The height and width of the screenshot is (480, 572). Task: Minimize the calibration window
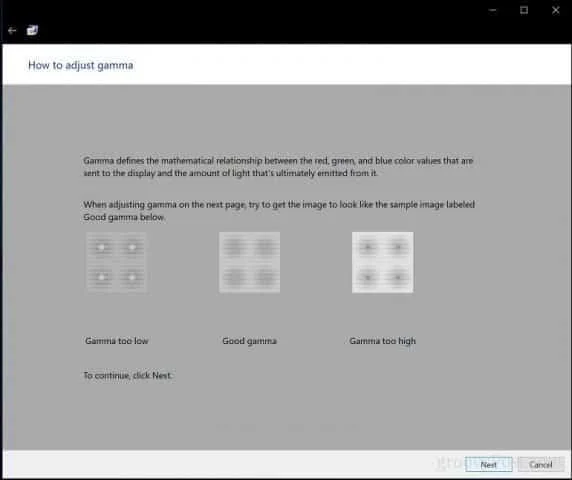pos(492,10)
